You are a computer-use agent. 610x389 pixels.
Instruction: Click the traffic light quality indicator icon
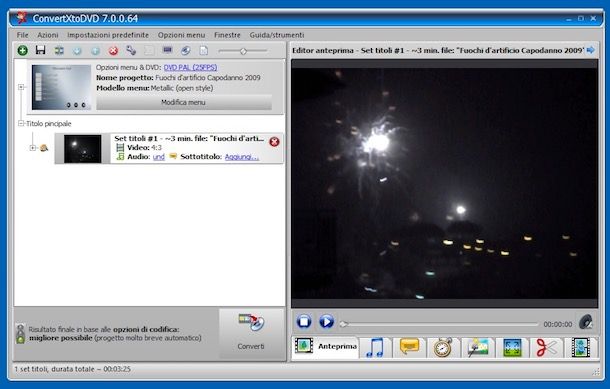pyautogui.click(x=20, y=334)
